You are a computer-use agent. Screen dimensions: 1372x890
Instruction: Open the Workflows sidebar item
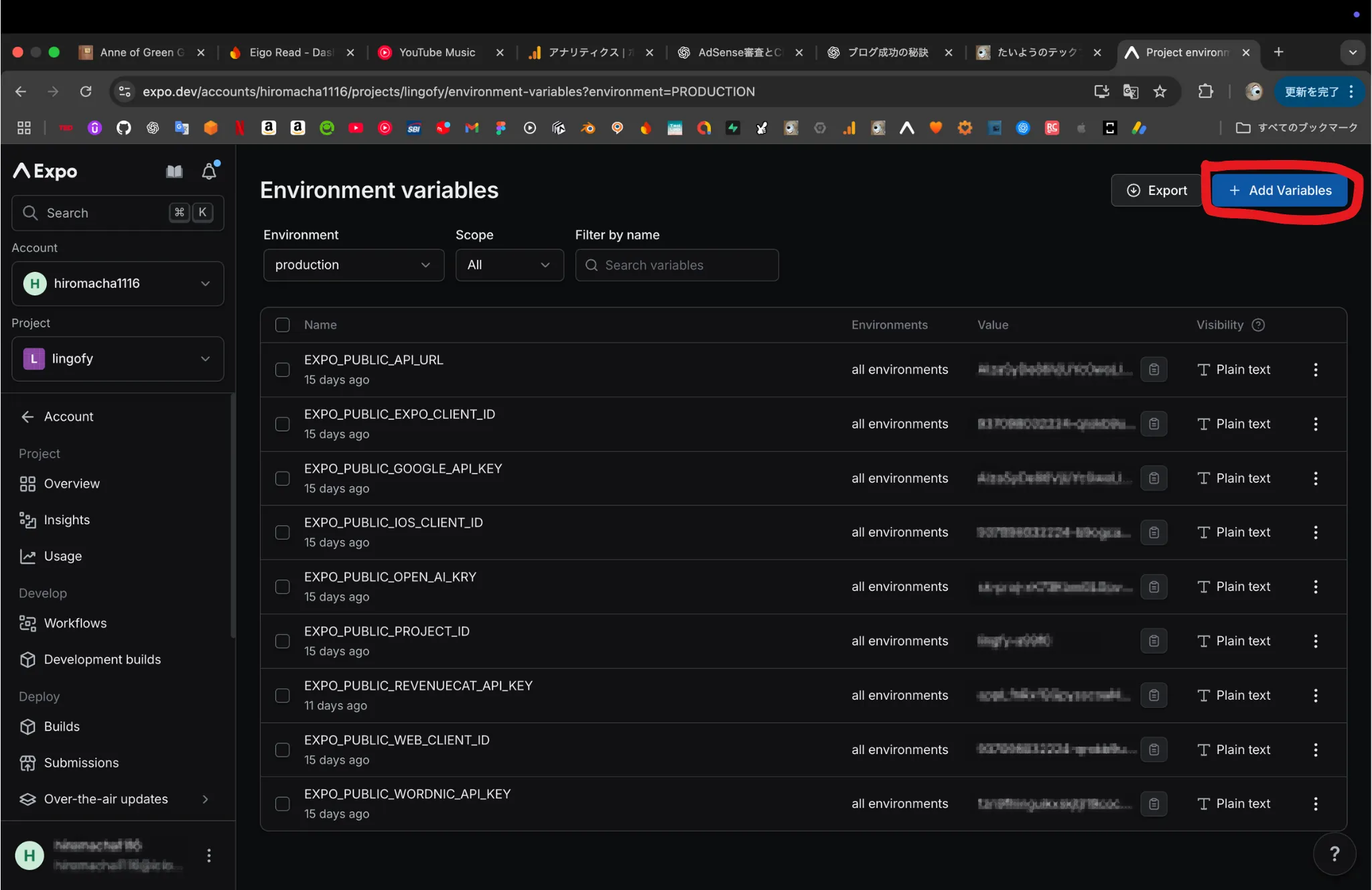click(x=75, y=623)
